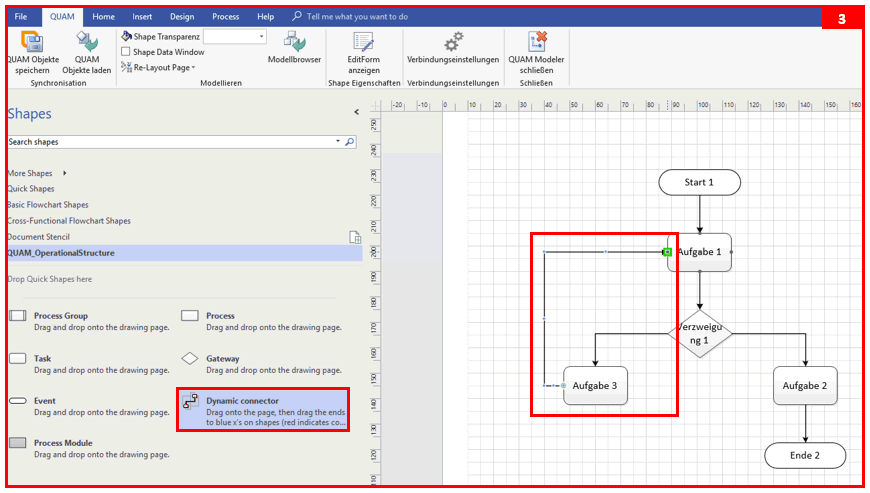Click the EditForm anzeigen icon
Viewport: 870px width, 493px height.
(364, 41)
